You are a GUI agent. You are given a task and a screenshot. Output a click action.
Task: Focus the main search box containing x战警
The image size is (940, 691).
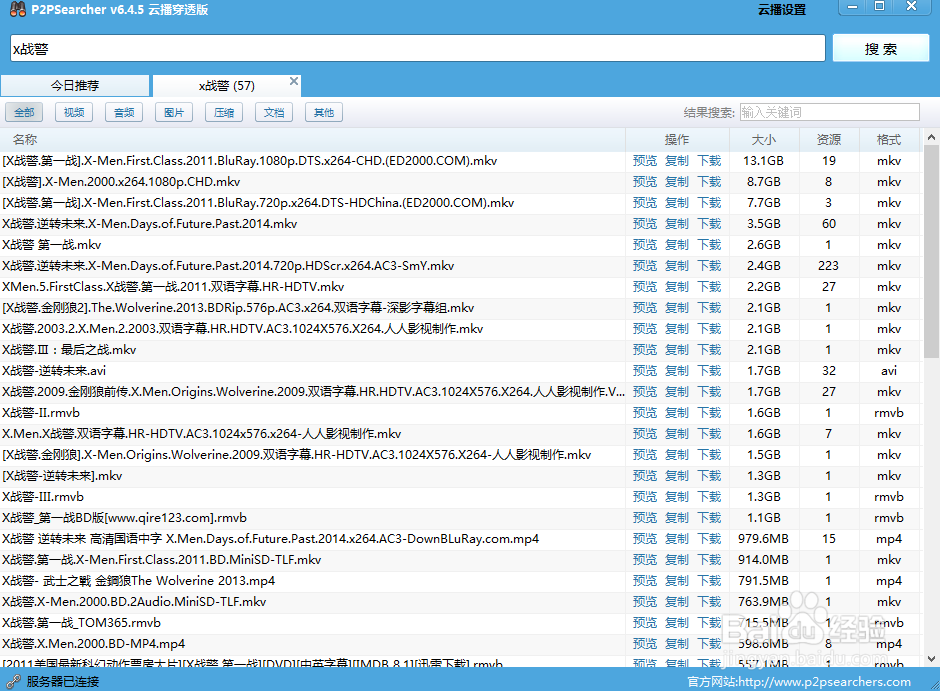(417, 48)
